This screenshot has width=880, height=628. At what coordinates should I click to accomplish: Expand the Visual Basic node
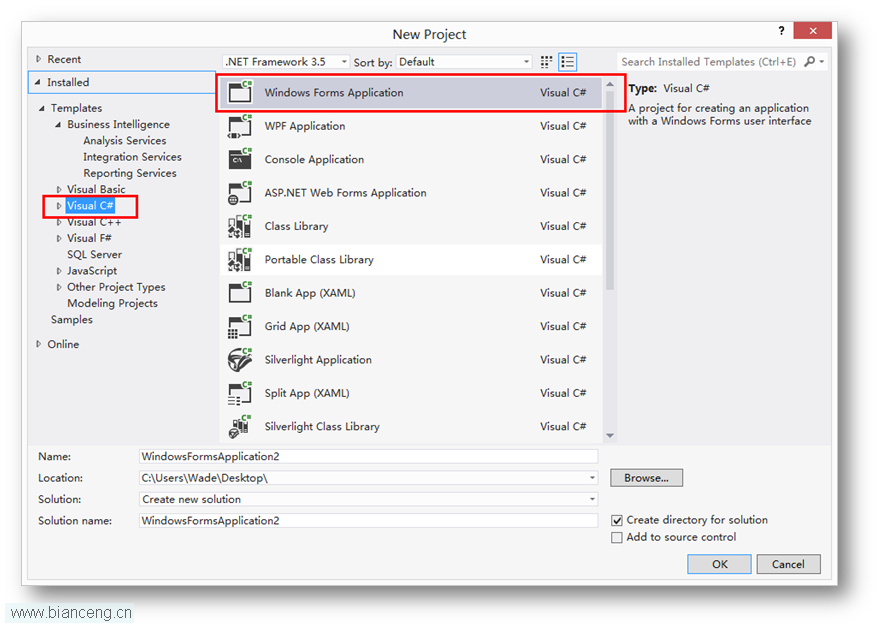[59, 189]
